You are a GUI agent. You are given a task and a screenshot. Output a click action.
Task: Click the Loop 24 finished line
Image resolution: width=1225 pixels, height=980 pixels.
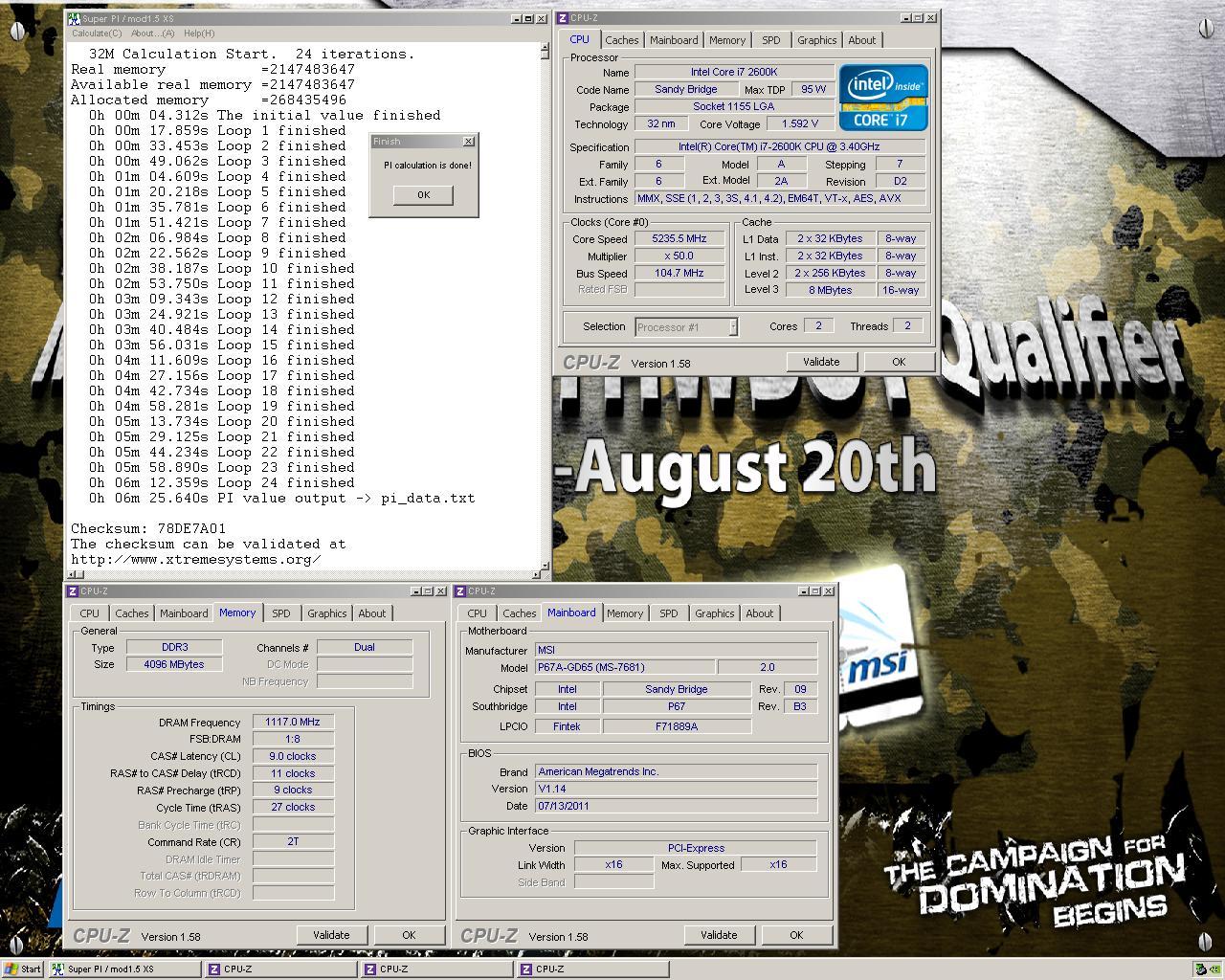tap(222, 482)
